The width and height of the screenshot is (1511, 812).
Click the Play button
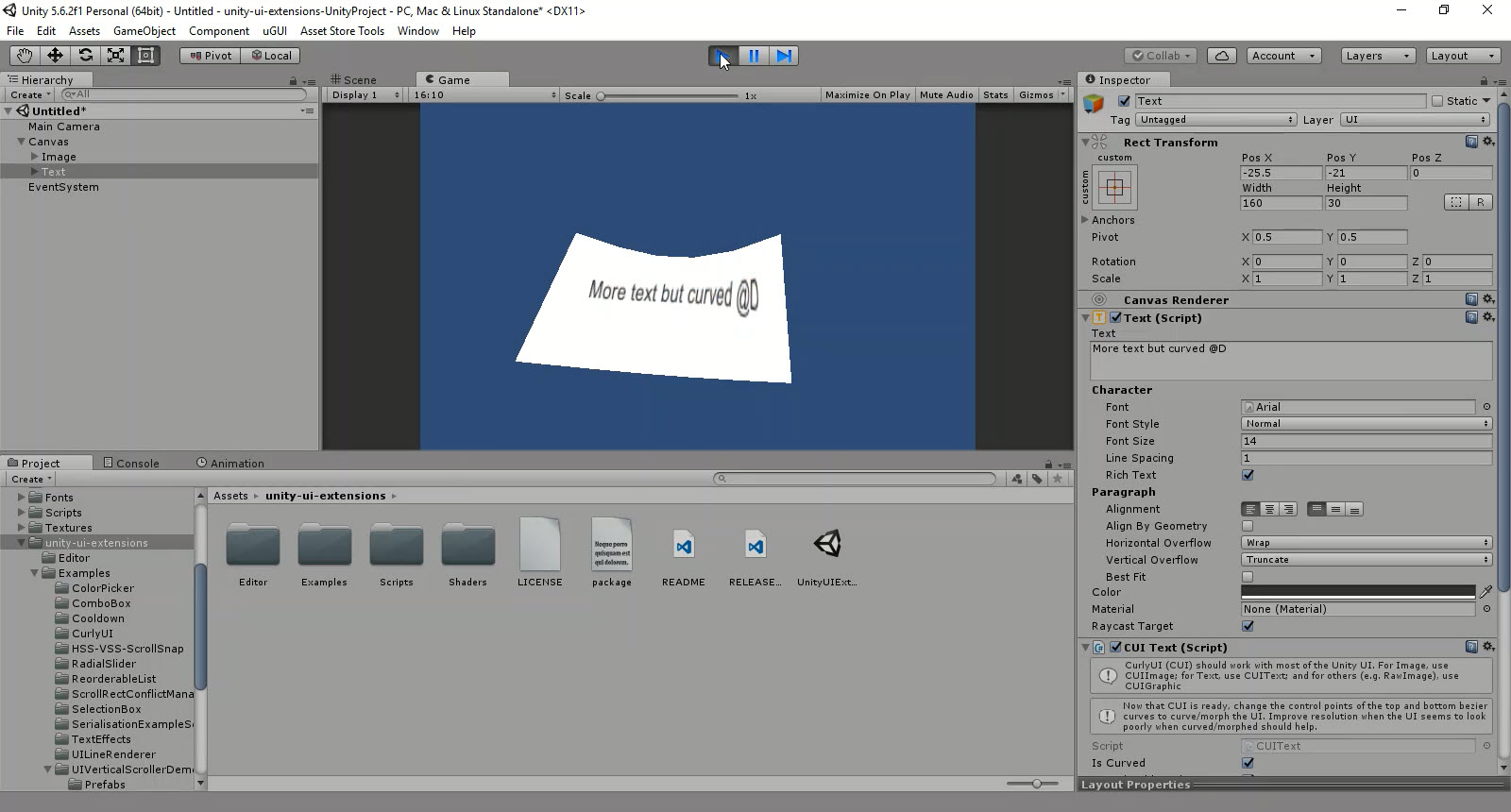coord(722,56)
